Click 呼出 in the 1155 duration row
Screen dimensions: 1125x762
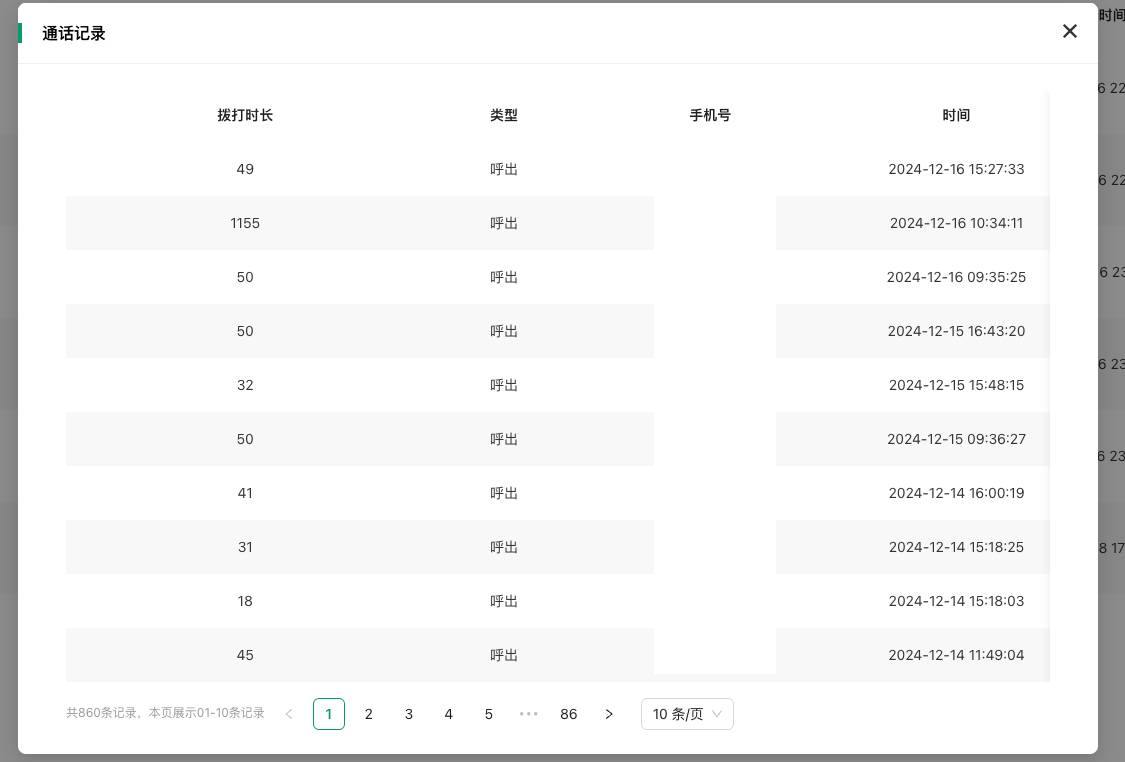click(x=504, y=223)
